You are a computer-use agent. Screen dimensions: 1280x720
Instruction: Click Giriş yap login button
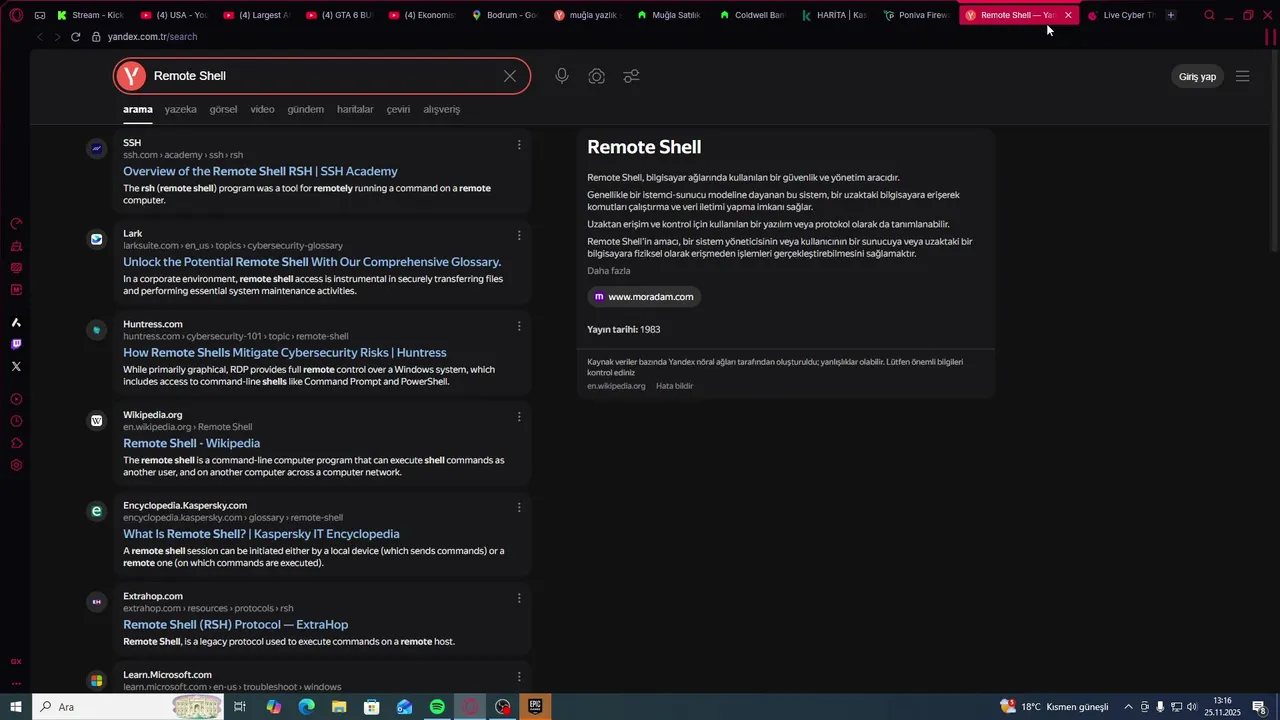(1197, 76)
